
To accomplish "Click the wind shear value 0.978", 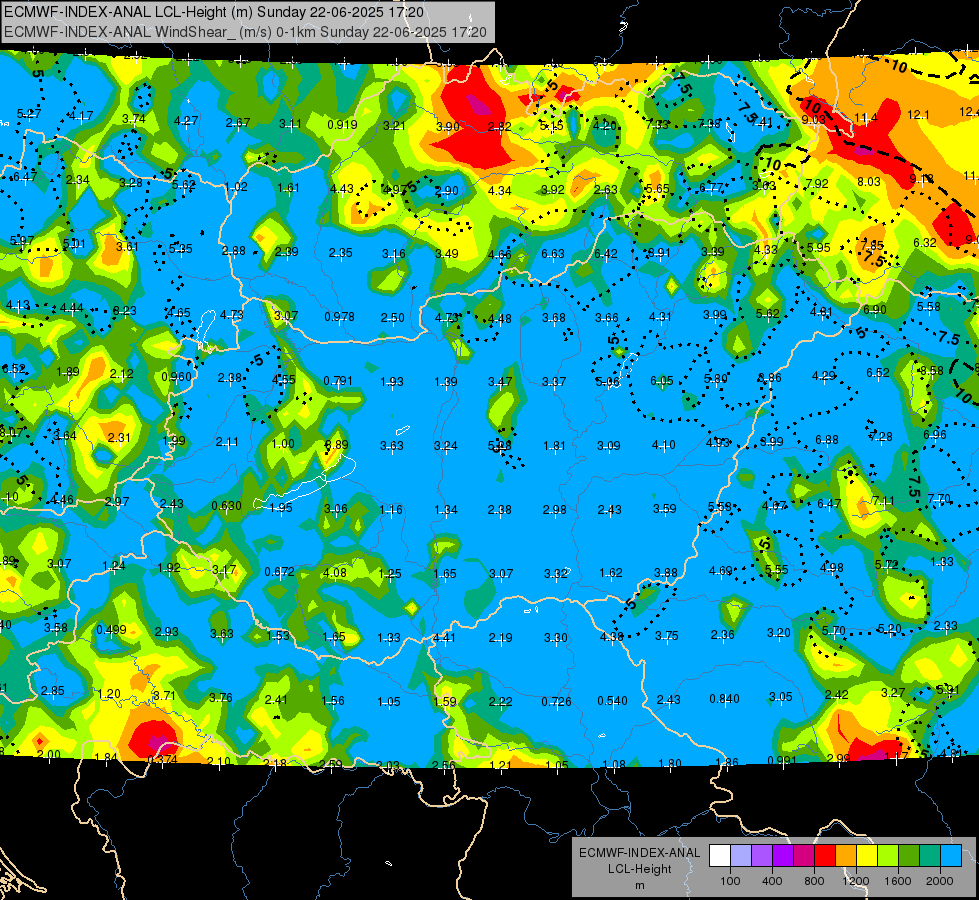I will coord(339,317).
